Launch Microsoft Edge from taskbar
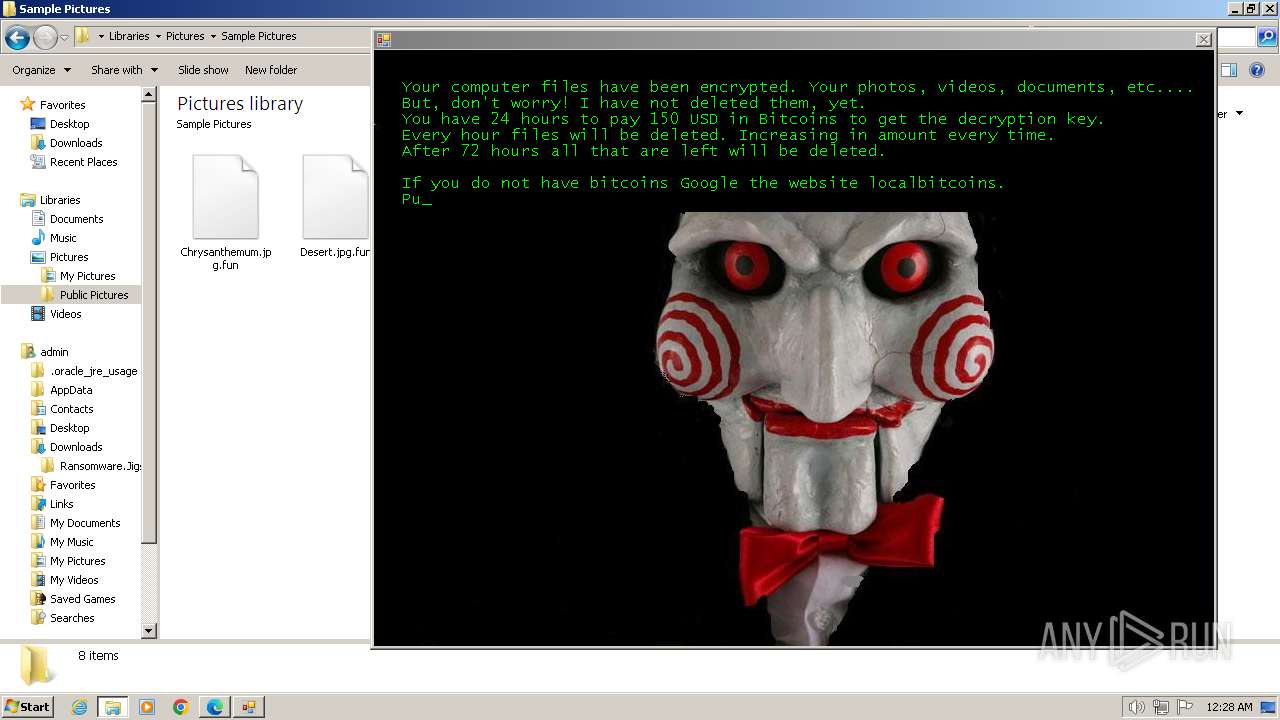The height and width of the screenshot is (720, 1280). [214, 707]
